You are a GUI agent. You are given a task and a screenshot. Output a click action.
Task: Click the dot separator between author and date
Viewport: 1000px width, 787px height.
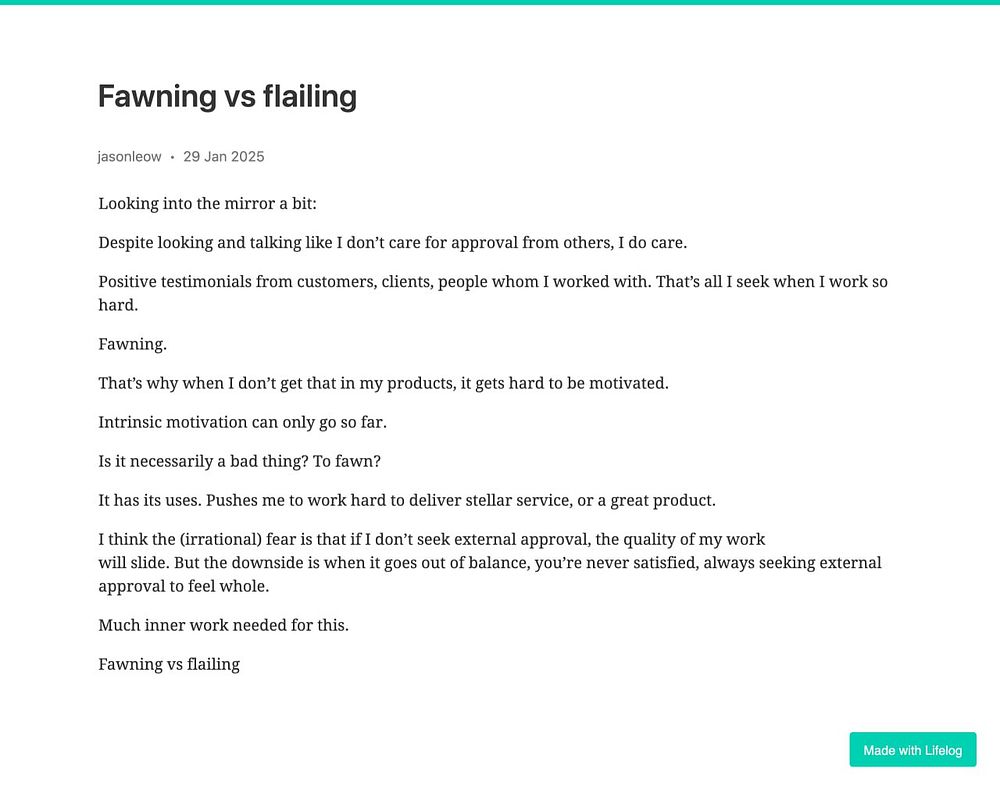tap(172, 157)
